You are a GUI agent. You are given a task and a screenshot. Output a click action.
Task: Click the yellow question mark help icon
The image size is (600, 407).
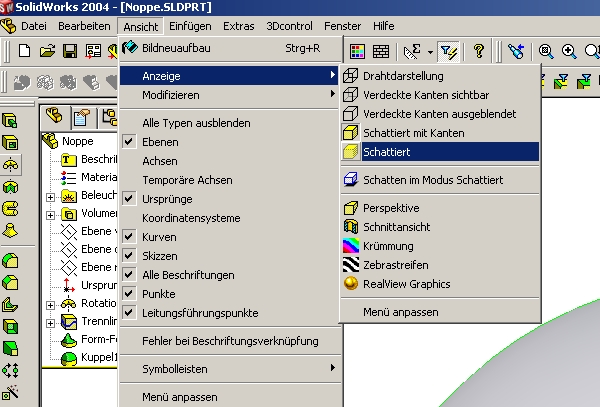479,51
